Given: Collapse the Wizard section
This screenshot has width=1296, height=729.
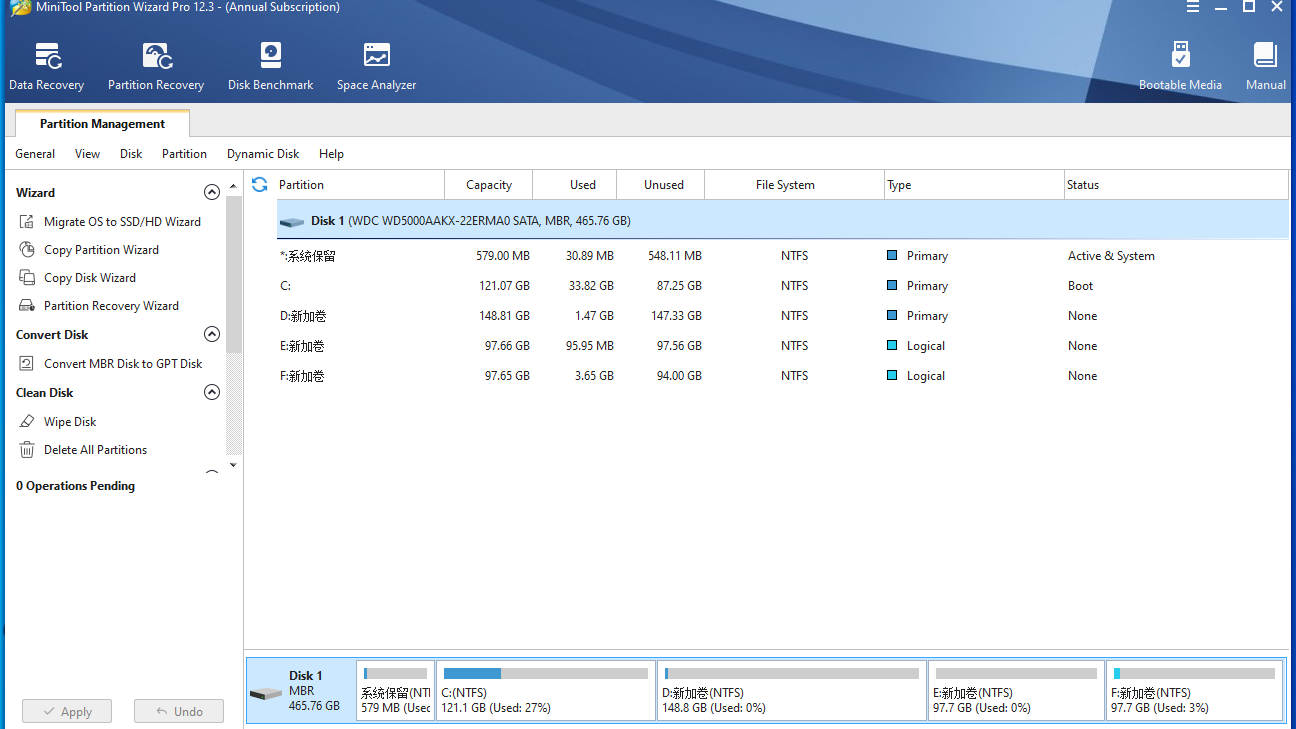Looking at the screenshot, I should pos(212,192).
